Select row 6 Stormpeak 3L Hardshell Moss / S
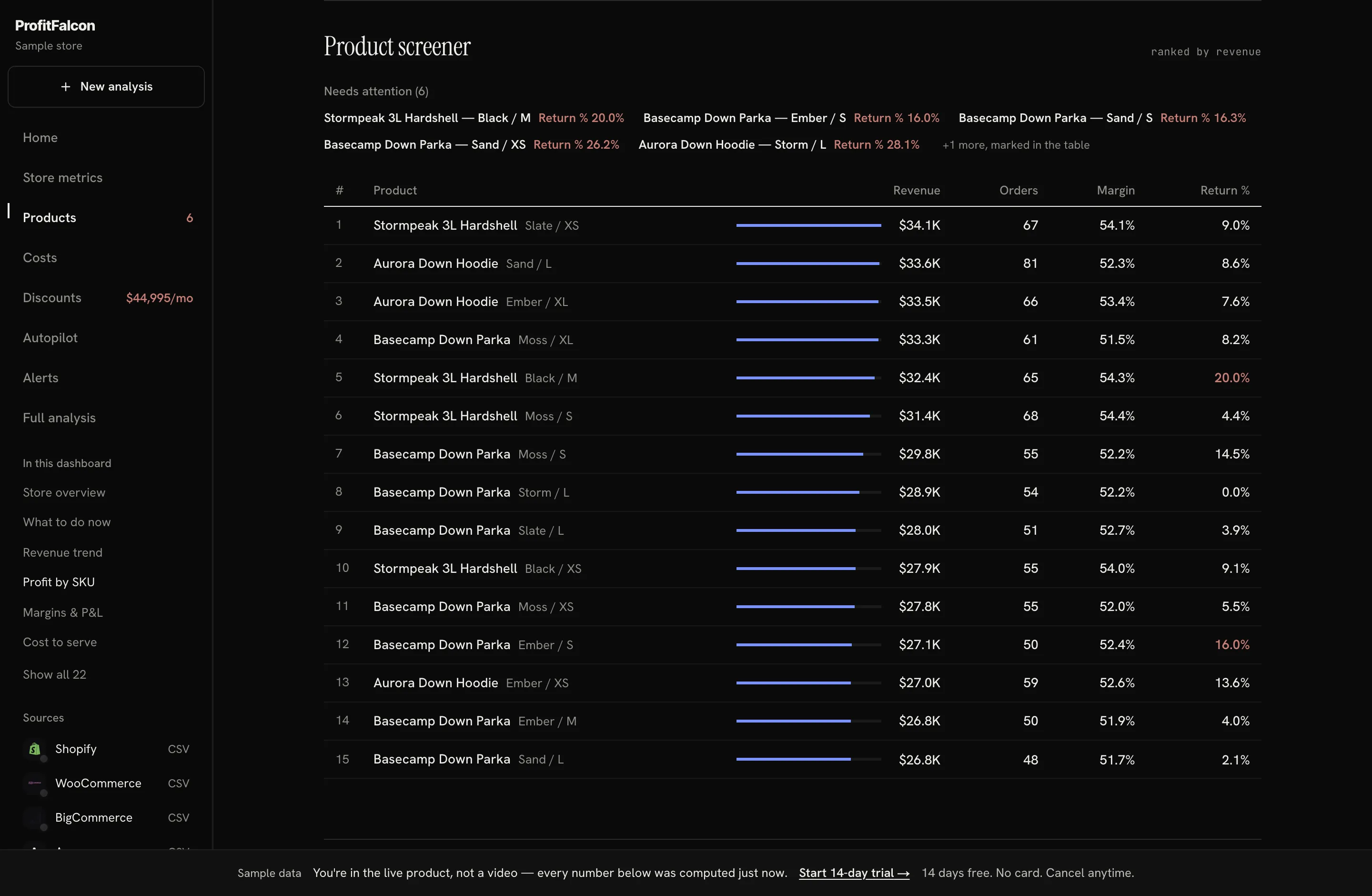Viewport: 1372px width, 896px height. pyautogui.click(x=792, y=416)
